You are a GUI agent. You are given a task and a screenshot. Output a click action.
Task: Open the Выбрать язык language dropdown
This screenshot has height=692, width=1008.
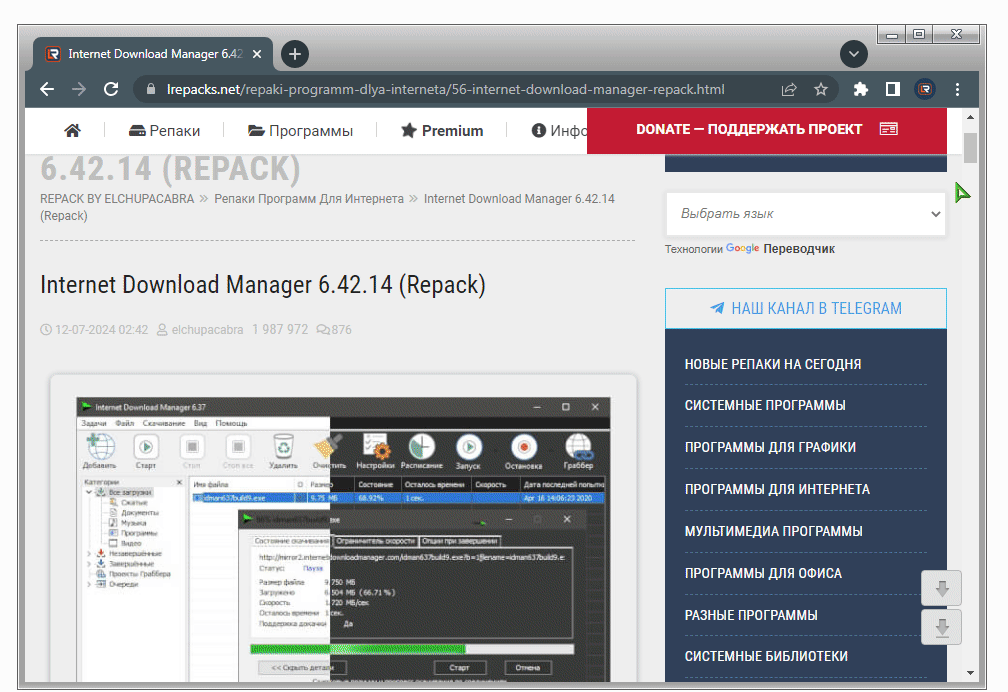click(806, 214)
